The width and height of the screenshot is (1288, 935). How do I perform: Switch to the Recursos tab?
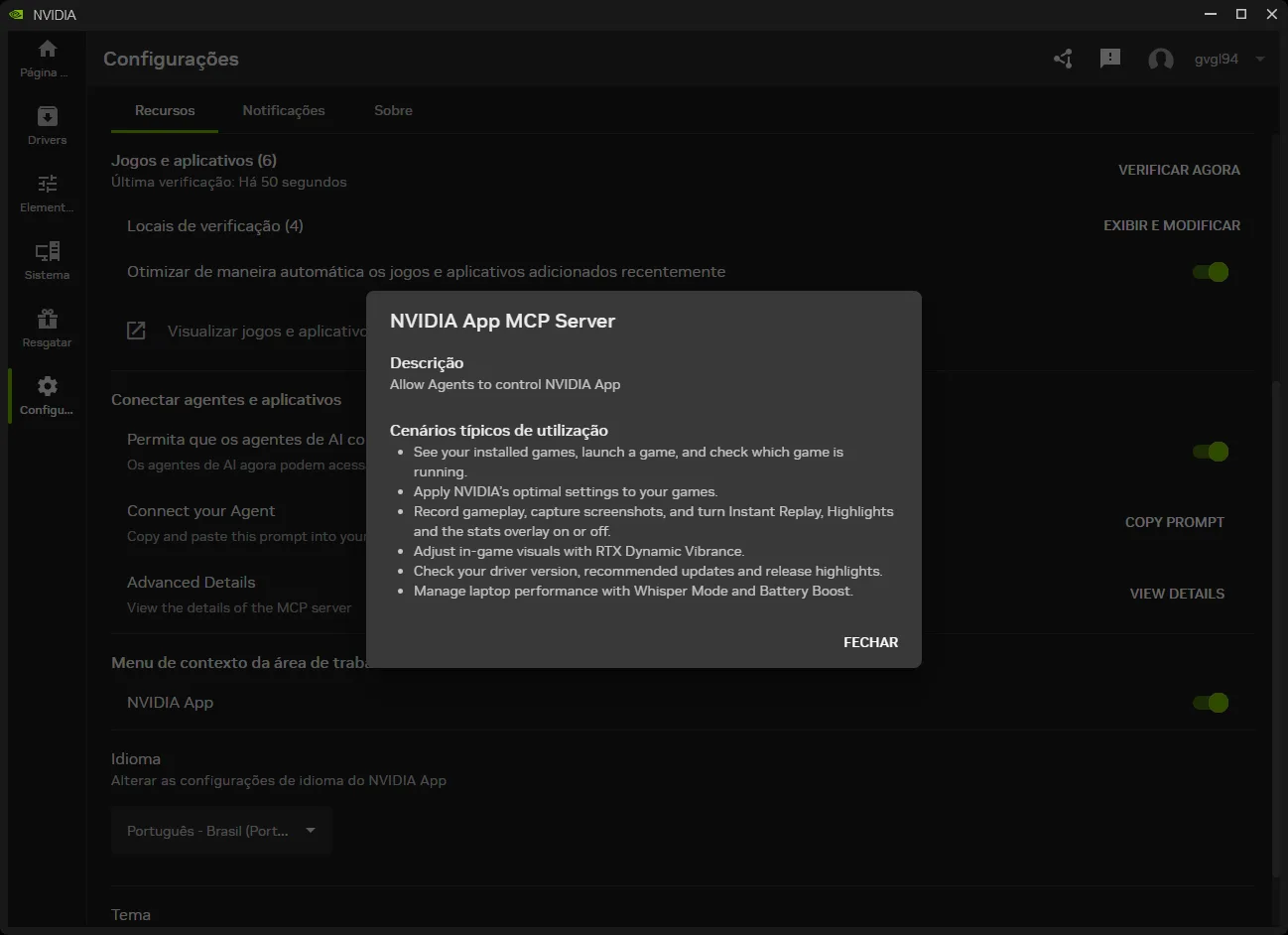click(165, 110)
